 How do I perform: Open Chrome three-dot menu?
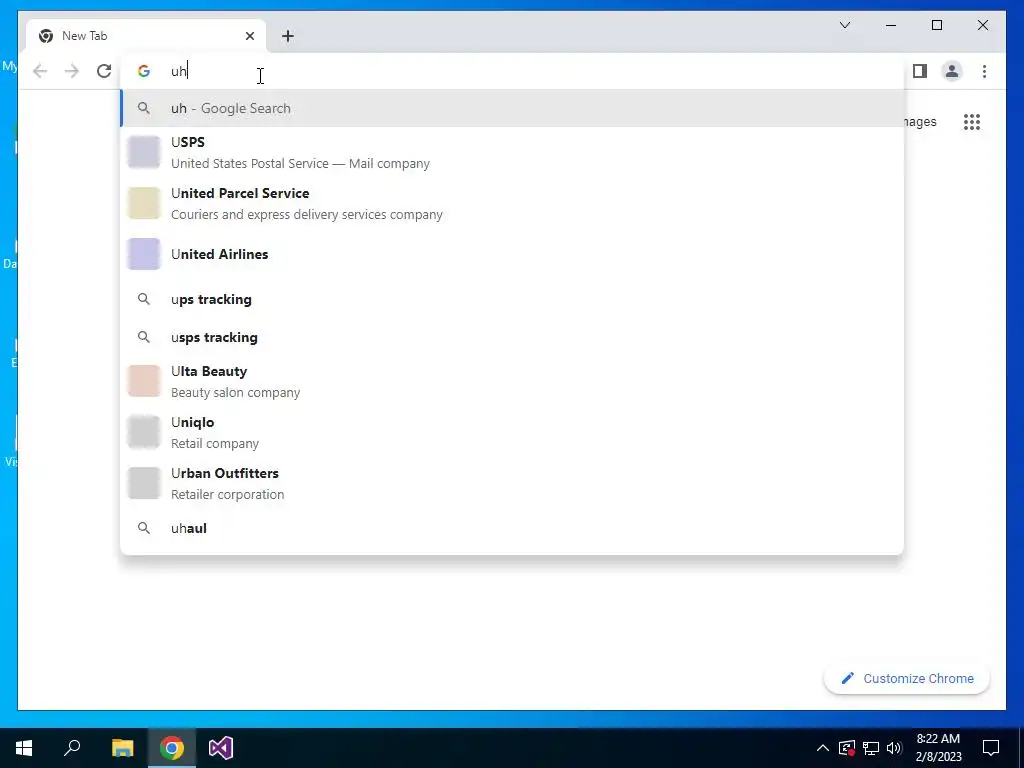(x=984, y=71)
